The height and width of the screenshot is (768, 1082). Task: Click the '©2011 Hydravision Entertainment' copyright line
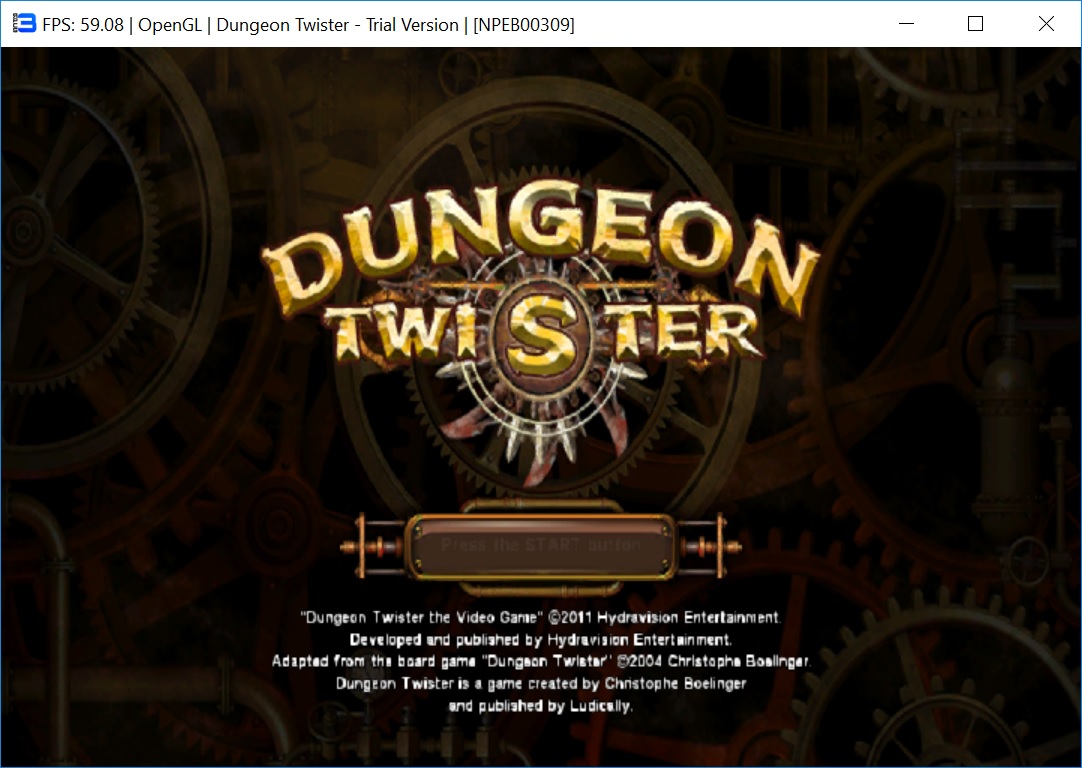(540, 618)
